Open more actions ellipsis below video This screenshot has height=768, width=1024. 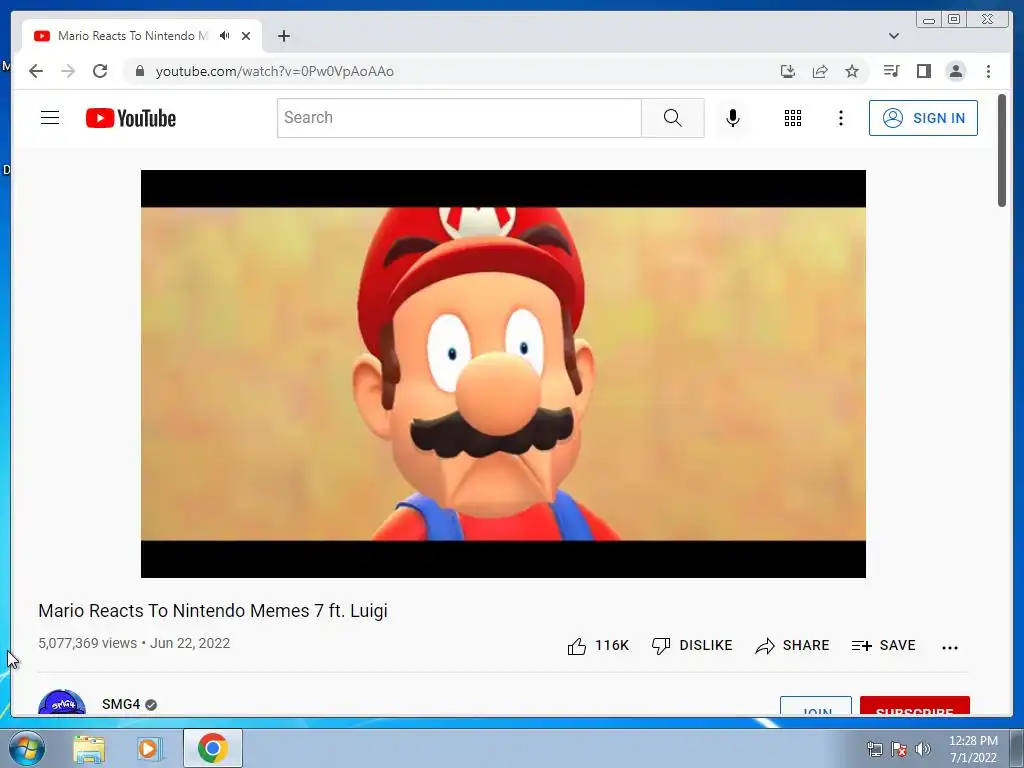[x=950, y=647]
